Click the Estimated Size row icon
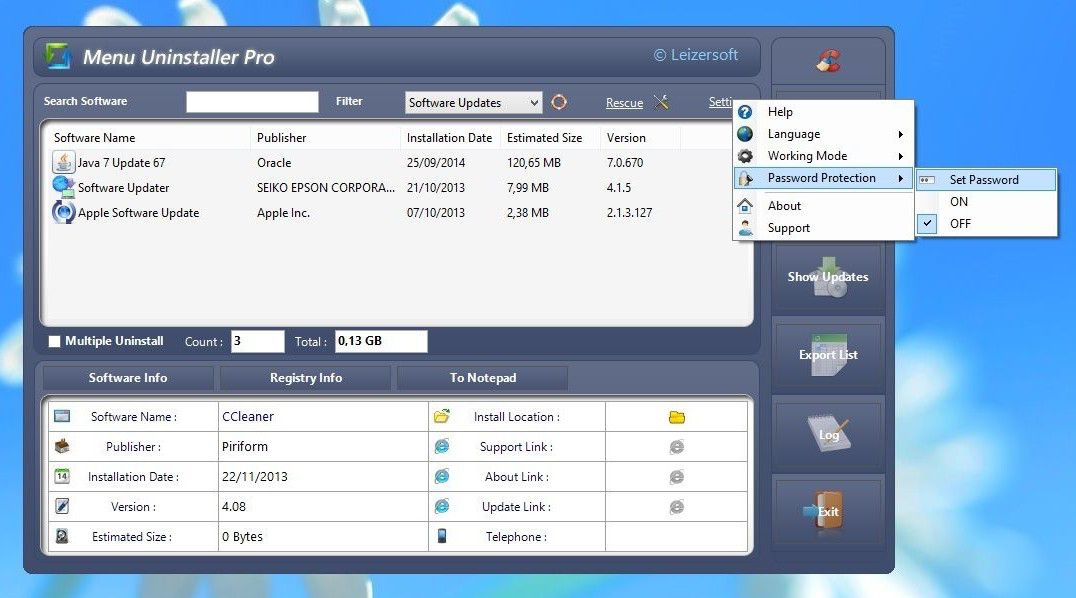This screenshot has width=1076, height=598. click(x=62, y=536)
